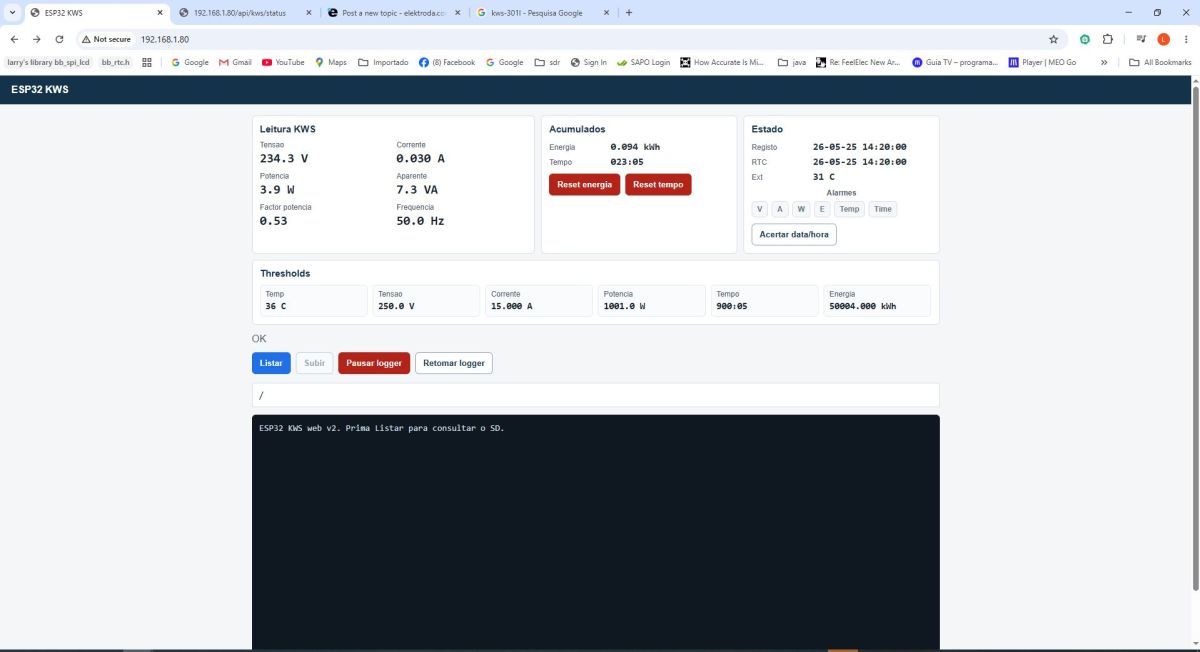Open the media control toolbar icon
This screenshot has height=652, width=1200.
coord(1141,39)
